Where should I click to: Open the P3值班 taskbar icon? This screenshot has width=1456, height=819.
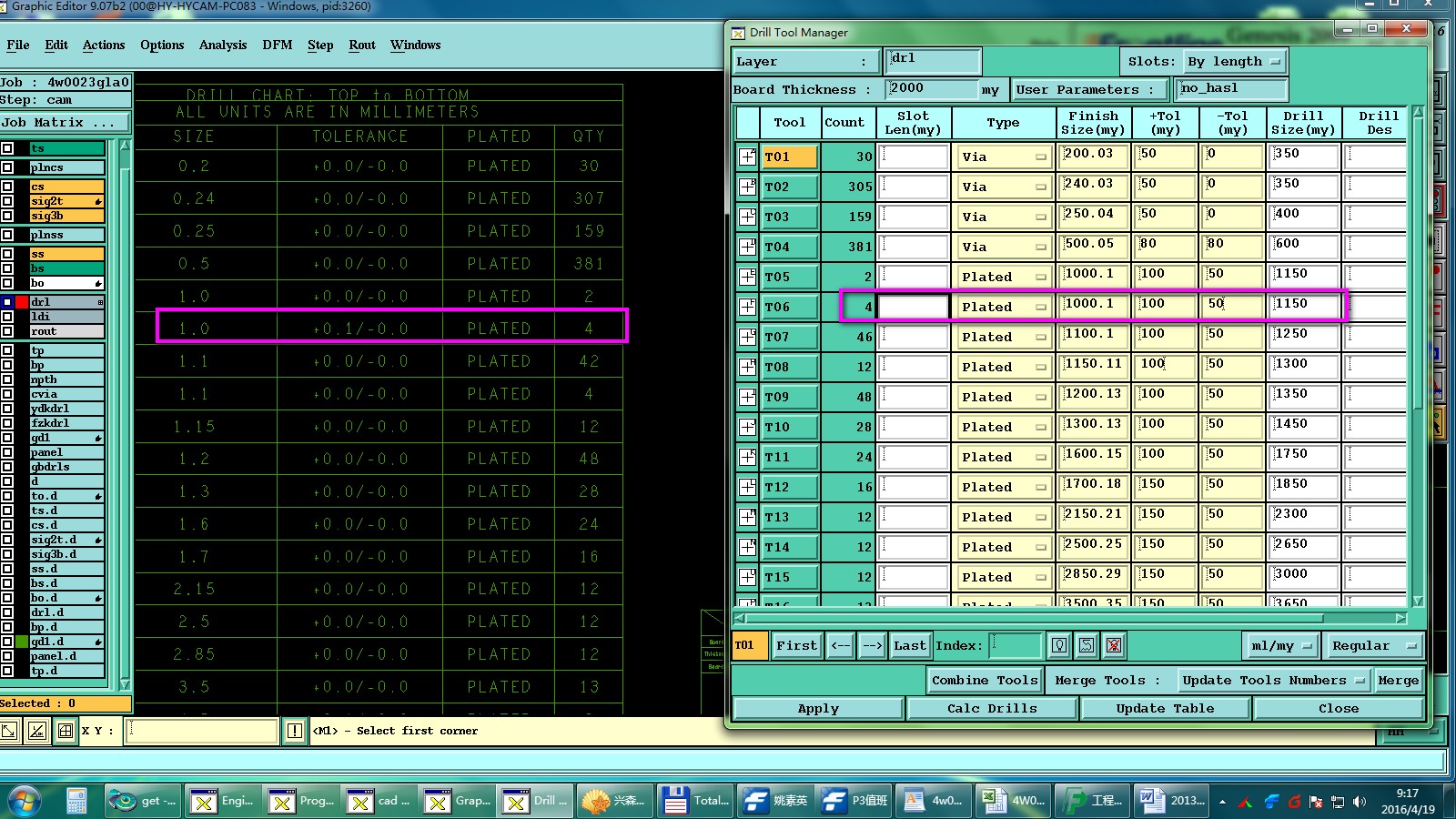pyautogui.click(x=854, y=801)
